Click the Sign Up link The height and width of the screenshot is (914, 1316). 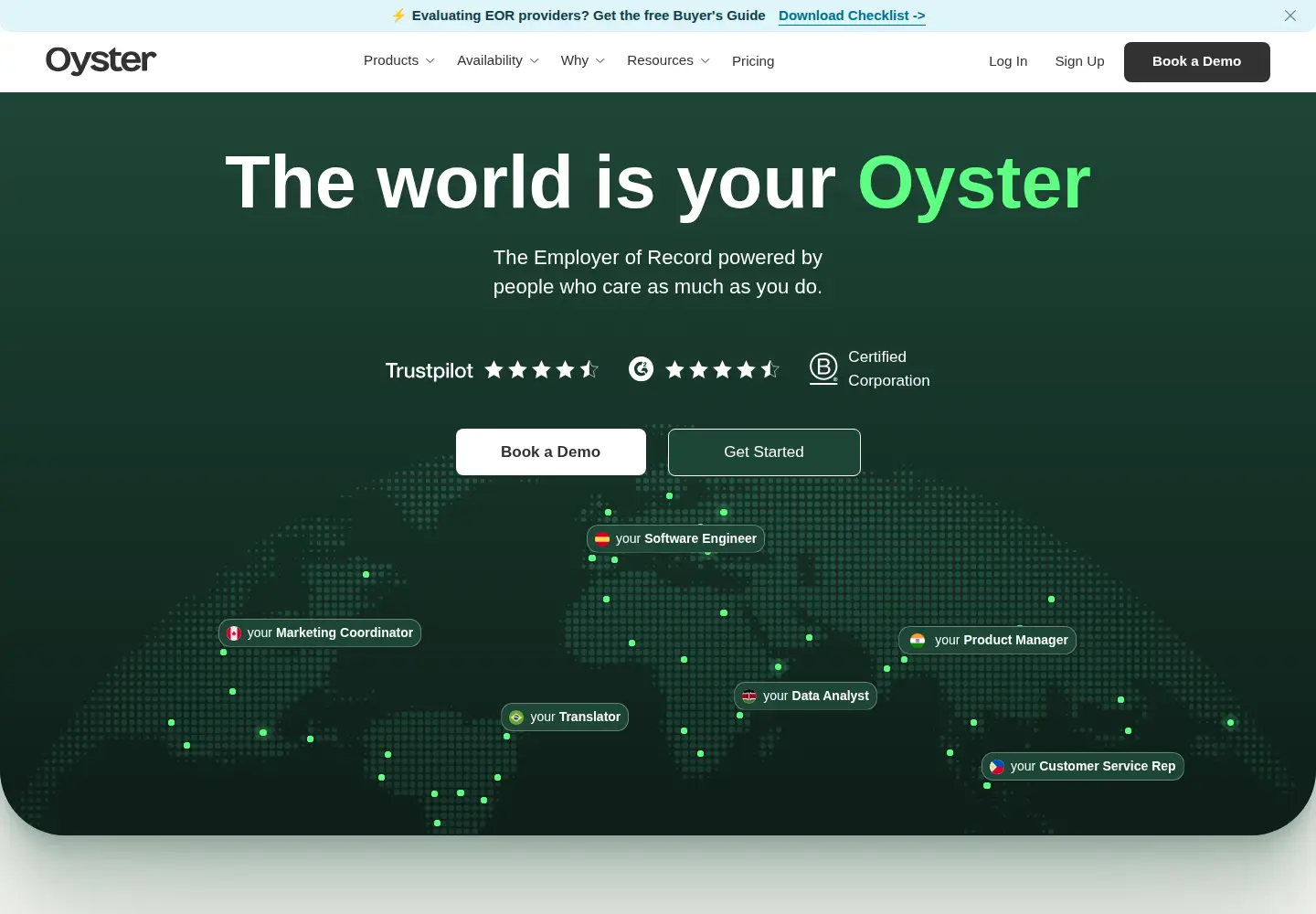(x=1079, y=61)
